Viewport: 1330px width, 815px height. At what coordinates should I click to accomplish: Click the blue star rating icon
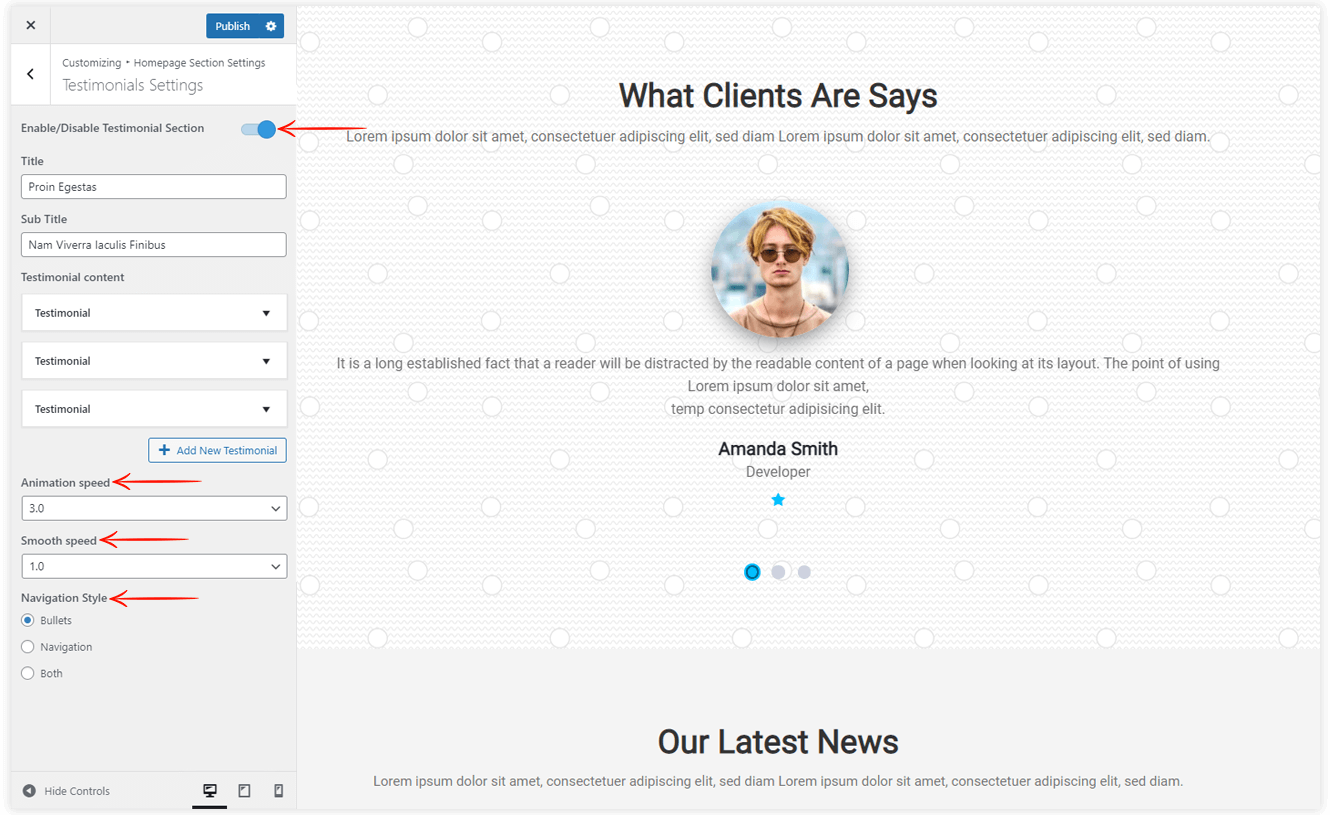pyautogui.click(x=778, y=500)
